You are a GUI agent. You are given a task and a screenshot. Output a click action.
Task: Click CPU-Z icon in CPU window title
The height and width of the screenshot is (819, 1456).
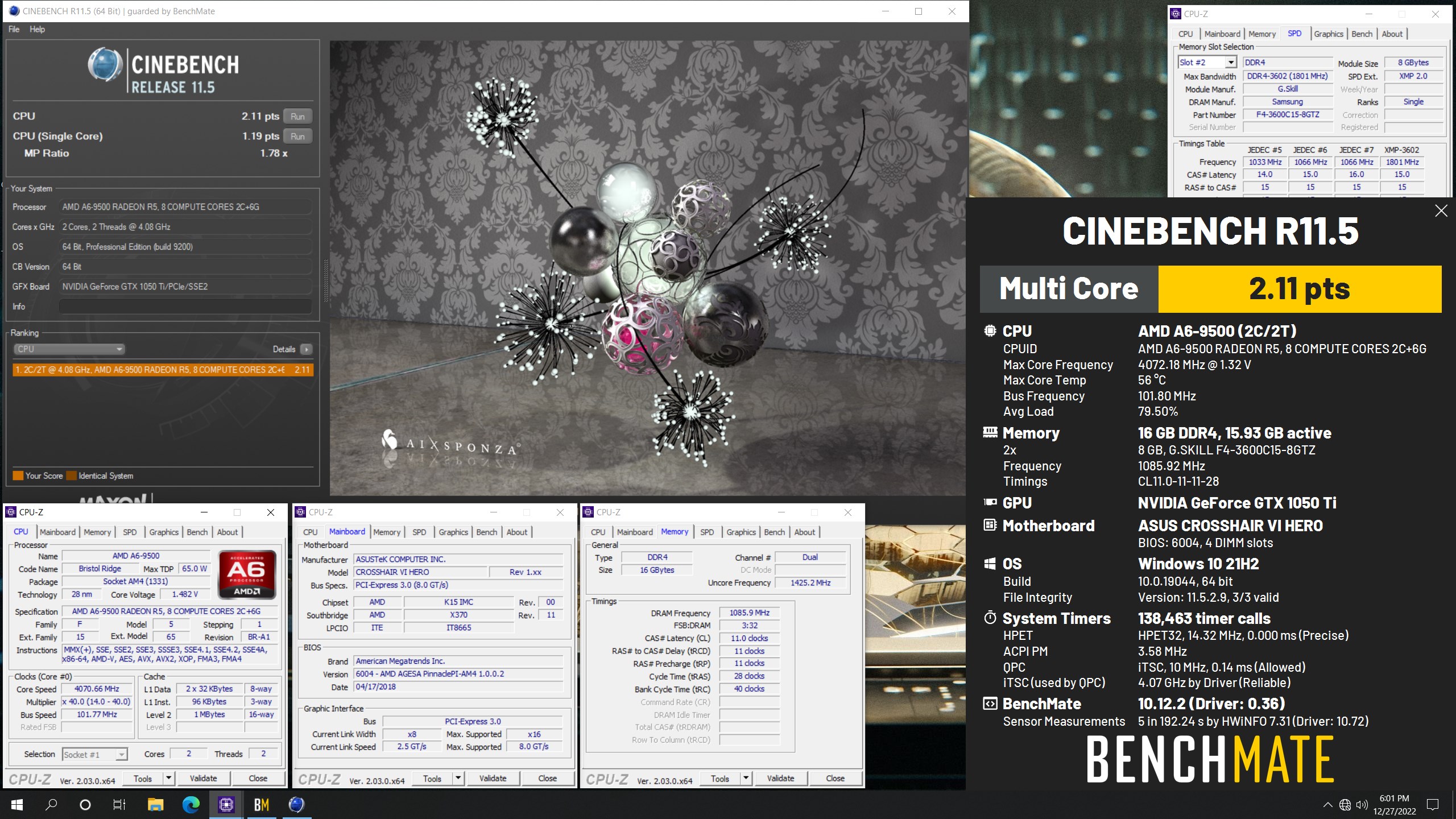click(11, 512)
